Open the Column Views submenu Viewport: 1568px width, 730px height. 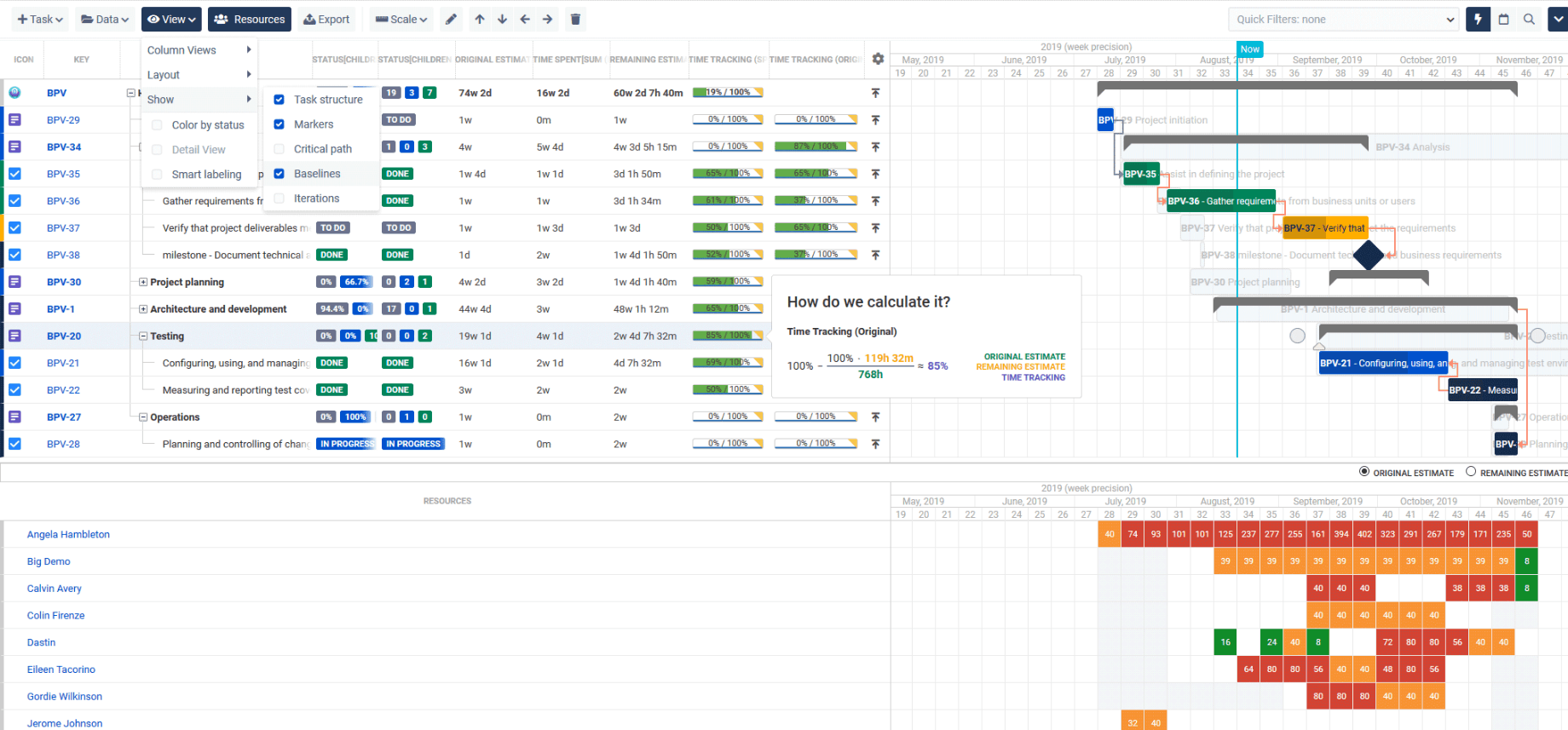pyautogui.click(x=199, y=50)
